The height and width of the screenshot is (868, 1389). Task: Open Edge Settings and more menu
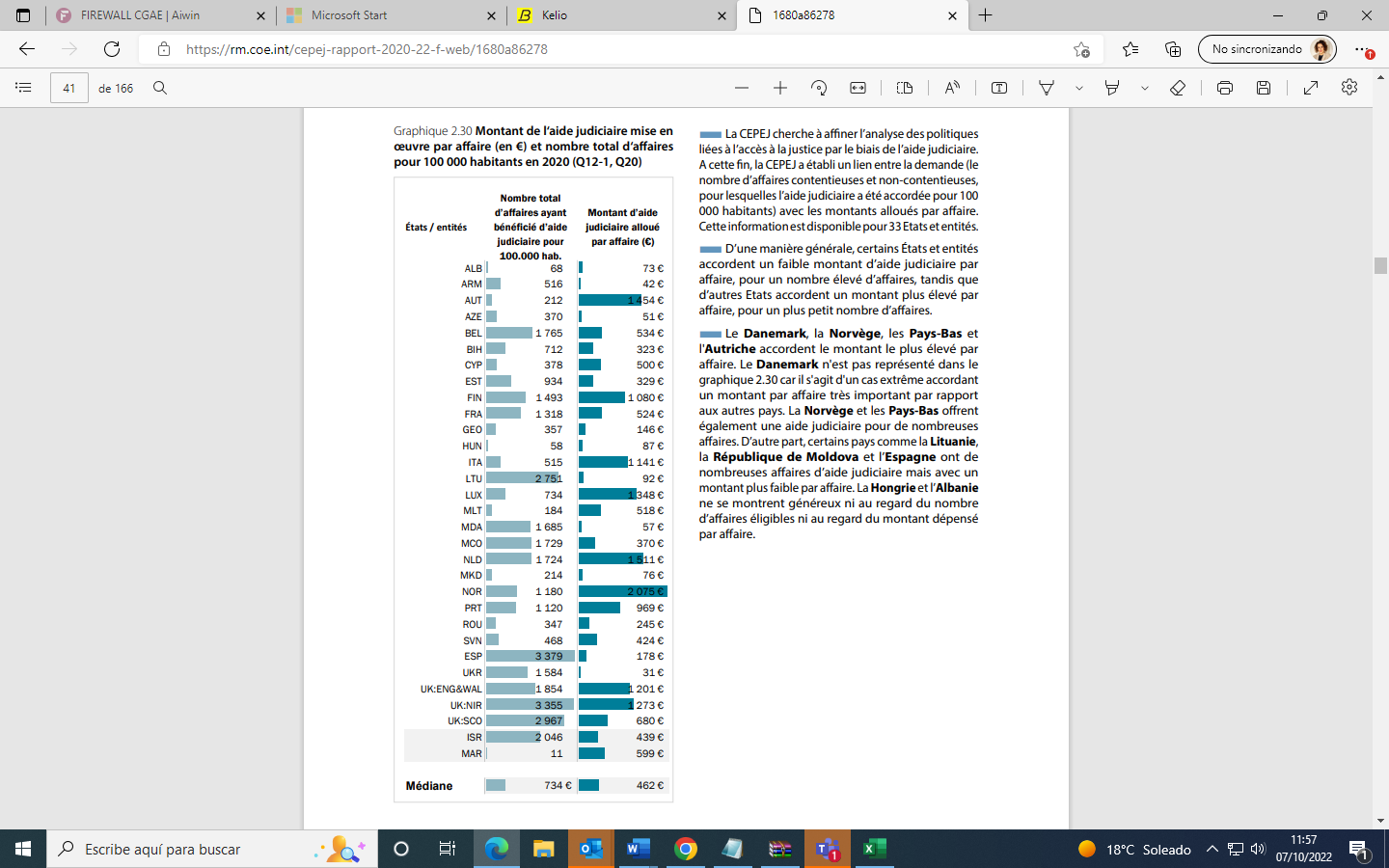pos(1362,49)
